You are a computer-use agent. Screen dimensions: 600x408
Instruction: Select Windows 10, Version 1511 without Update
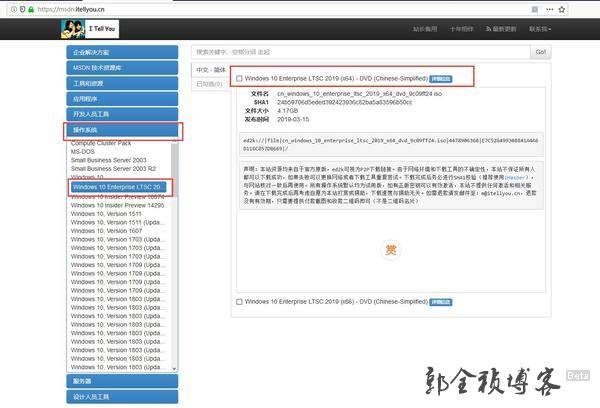[106, 214]
